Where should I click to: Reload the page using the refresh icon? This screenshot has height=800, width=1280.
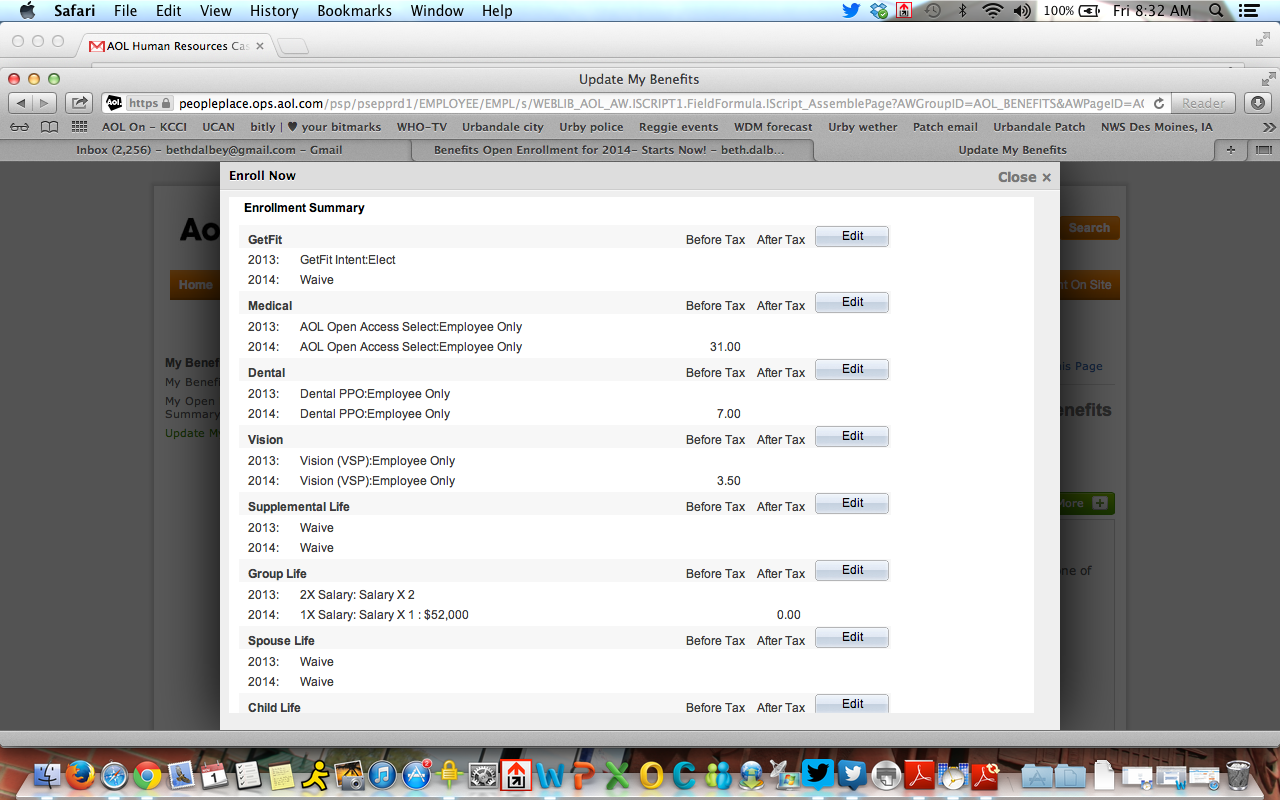(x=1158, y=103)
